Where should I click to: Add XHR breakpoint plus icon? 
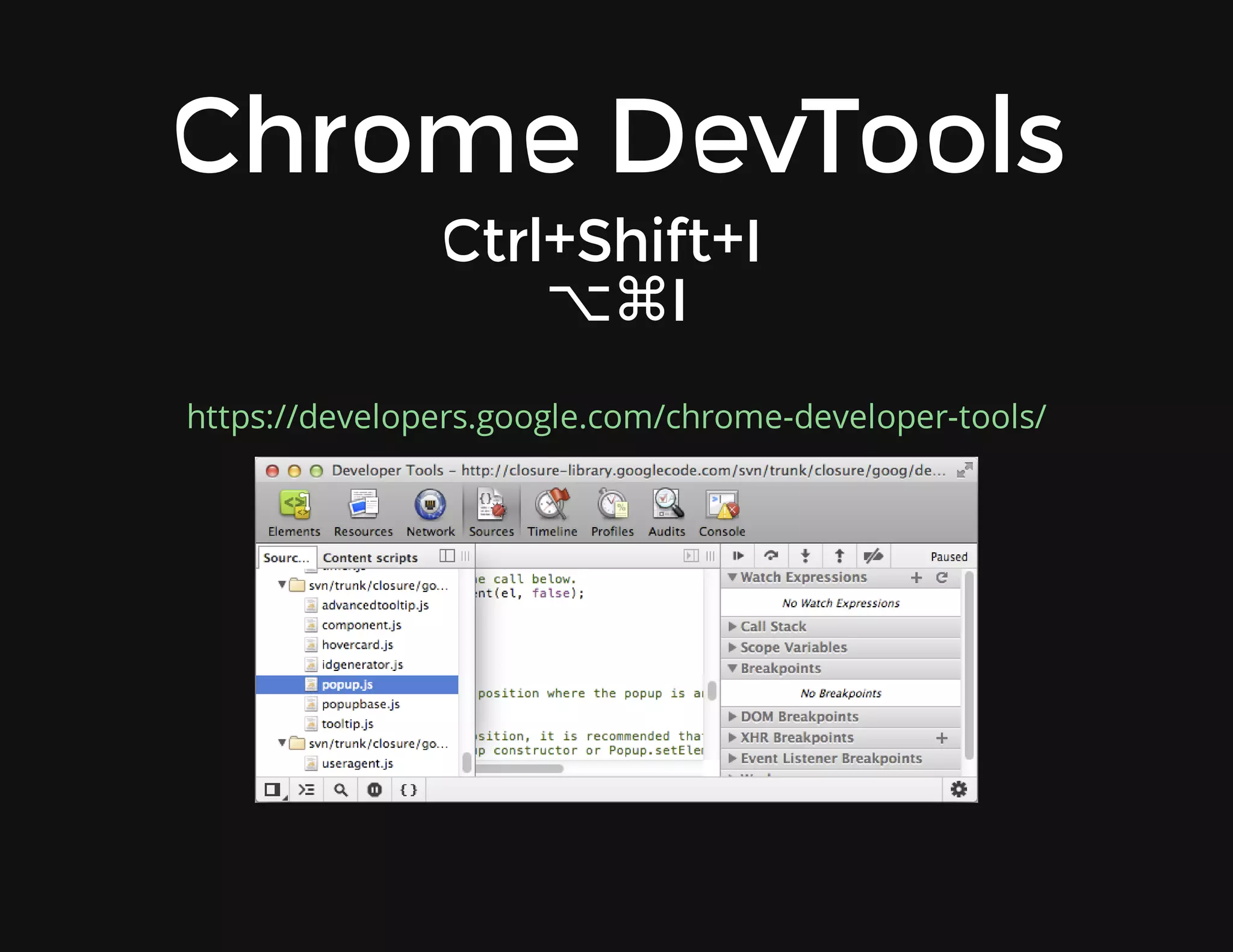pos(942,738)
